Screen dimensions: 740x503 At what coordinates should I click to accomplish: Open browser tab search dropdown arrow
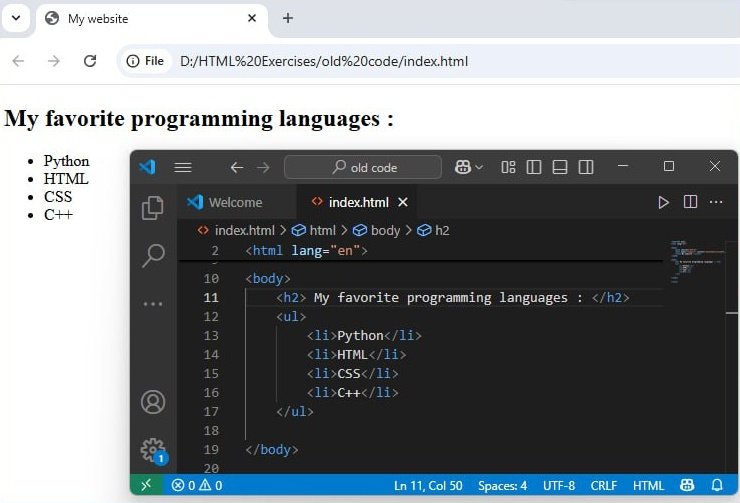click(16, 18)
